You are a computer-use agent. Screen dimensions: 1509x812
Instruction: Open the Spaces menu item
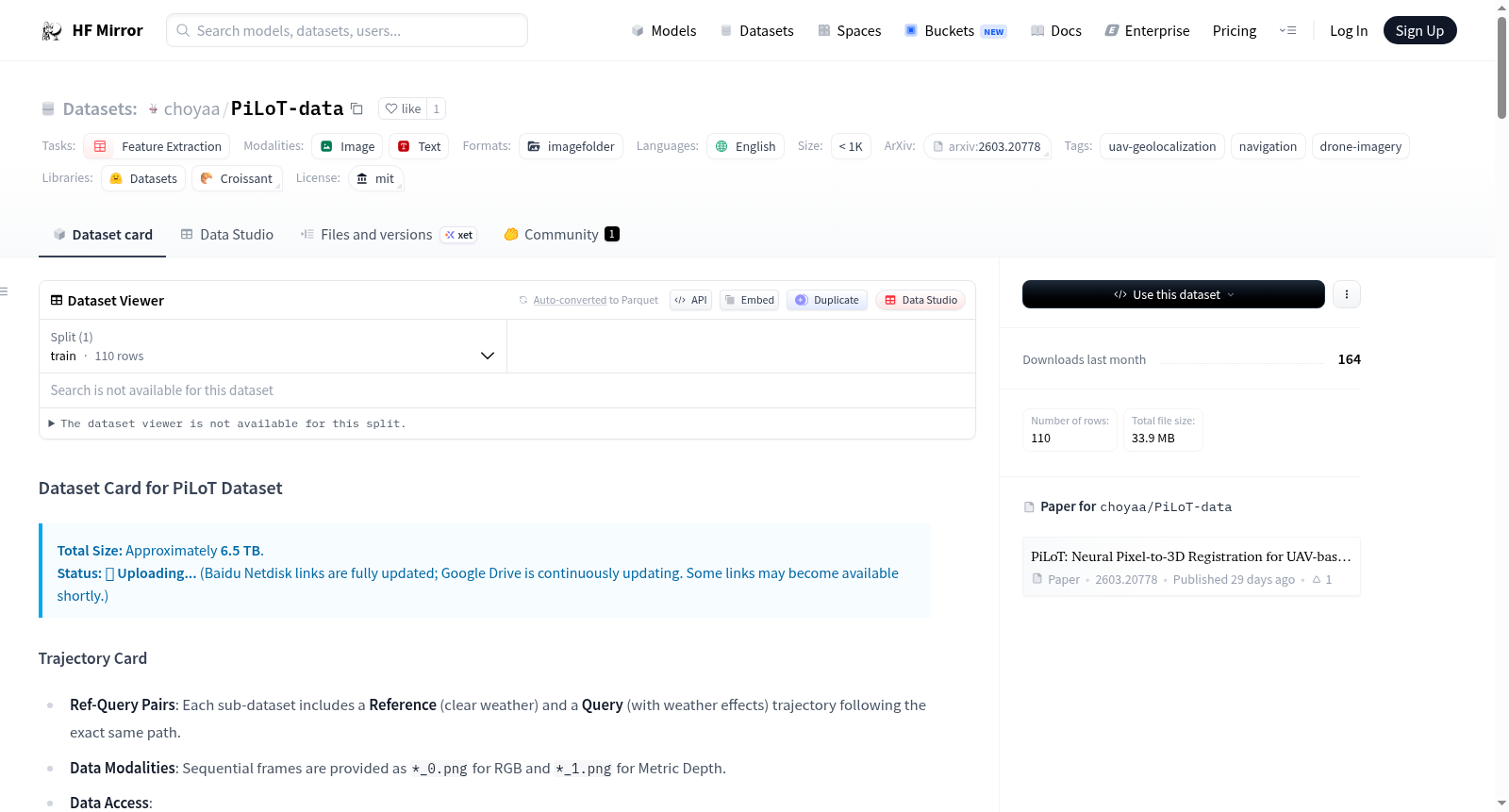(x=849, y=31)
